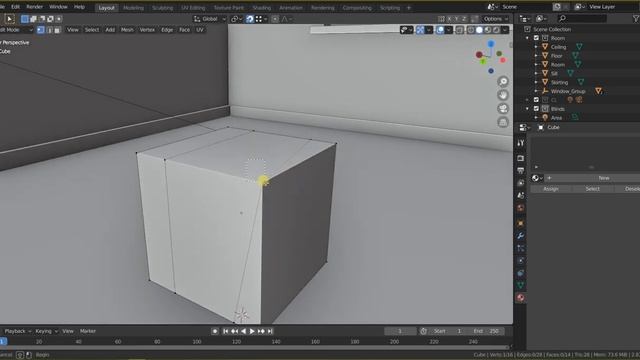
Task: Click the play animation button
Action: 252,331
